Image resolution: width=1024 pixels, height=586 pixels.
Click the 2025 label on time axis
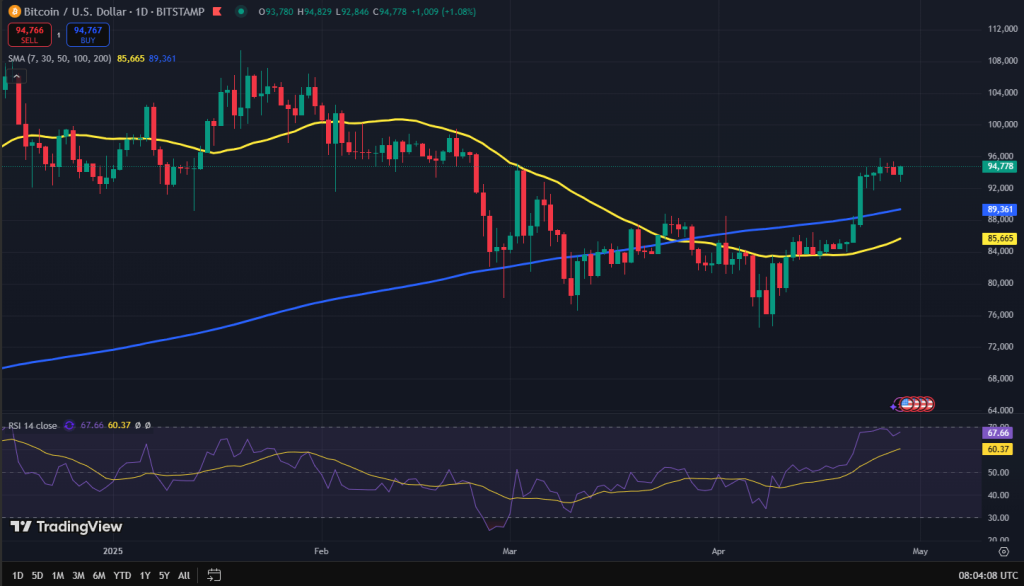pos(113,551)
